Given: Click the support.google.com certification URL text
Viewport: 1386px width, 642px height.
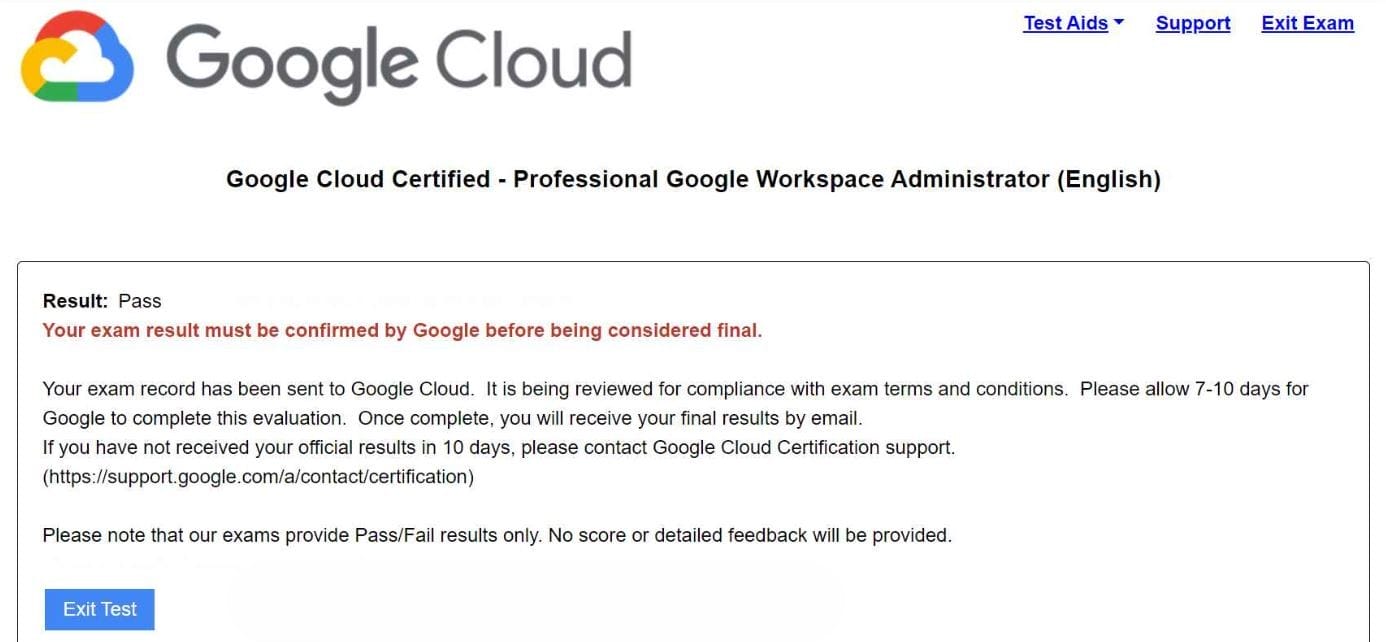Looking at the screenshot, I should tap(258, 476).
